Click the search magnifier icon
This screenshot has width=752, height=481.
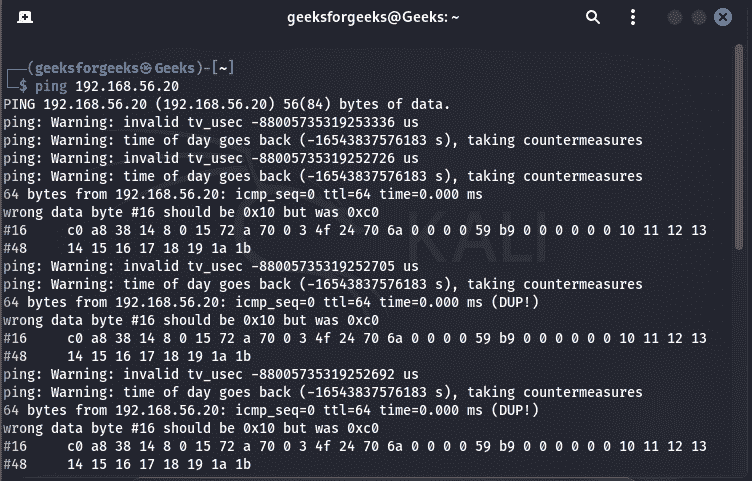point(593,18)
